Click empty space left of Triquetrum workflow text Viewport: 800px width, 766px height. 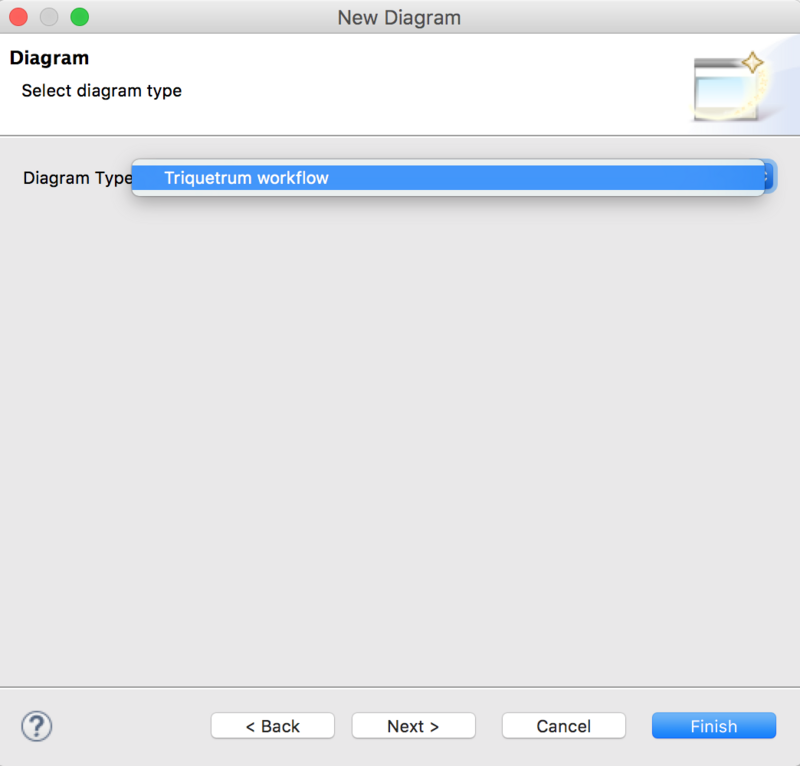pyautogui.click(x=148, y=178)
